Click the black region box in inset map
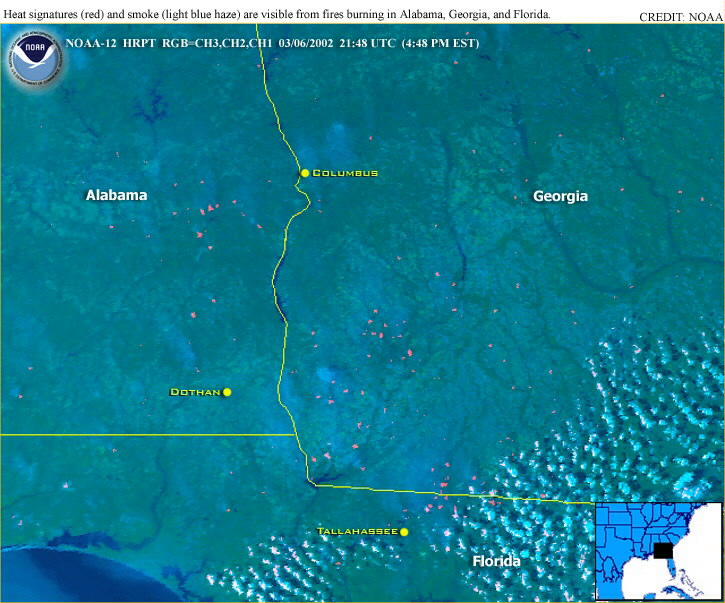725x603 pixels. click(663, 551)
